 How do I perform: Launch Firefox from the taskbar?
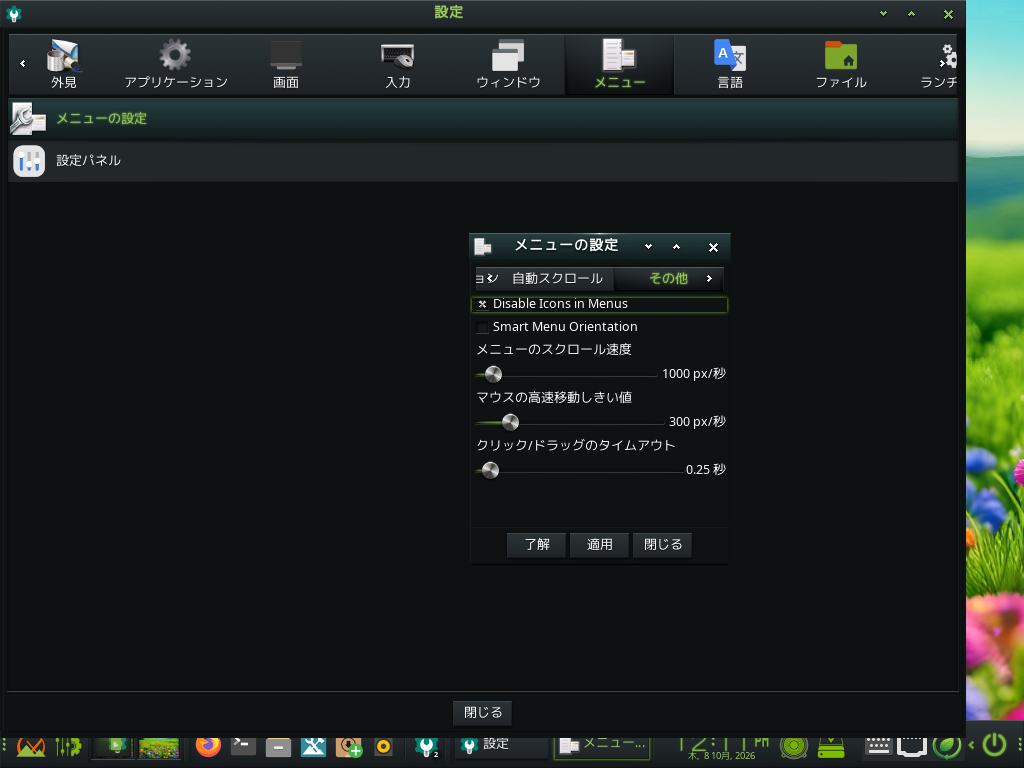208,746
